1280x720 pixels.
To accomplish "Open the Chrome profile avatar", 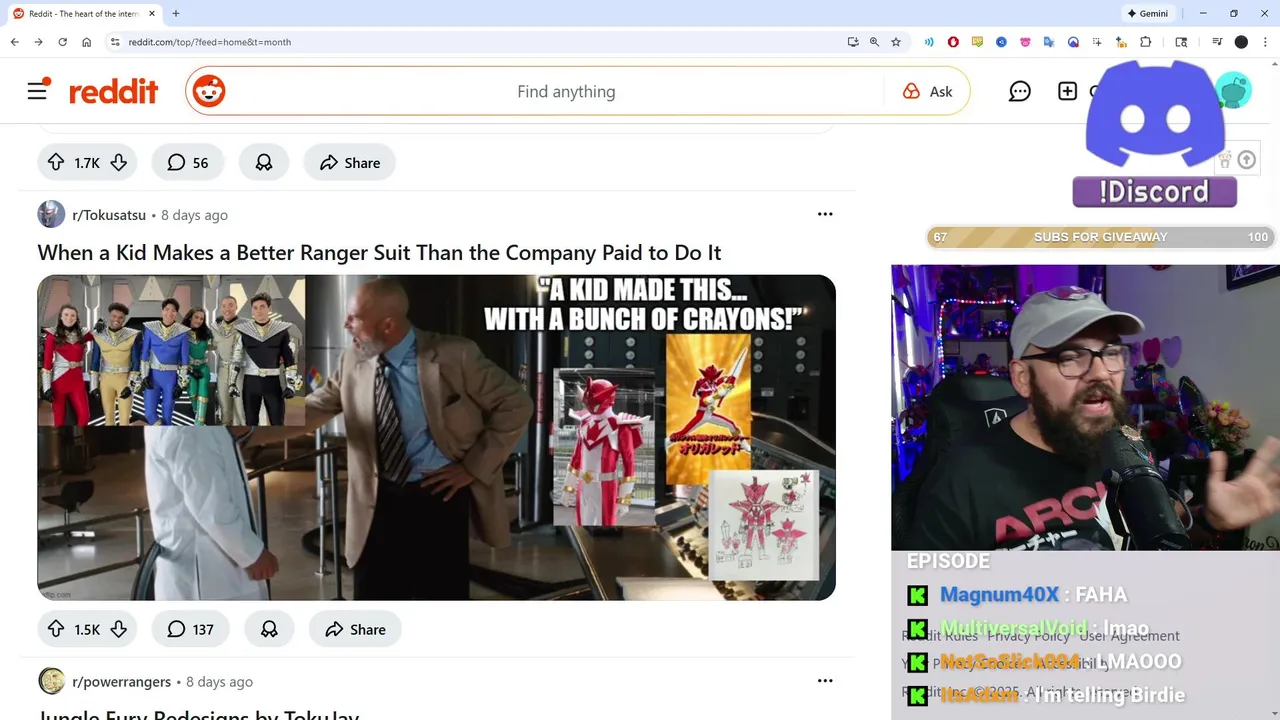I will (1241, 42).
